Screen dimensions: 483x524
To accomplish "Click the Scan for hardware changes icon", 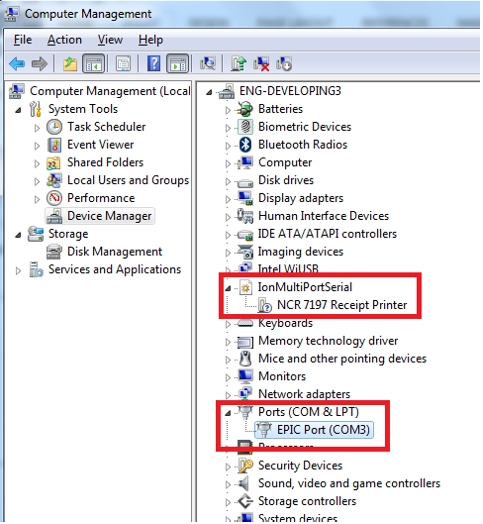I will tap(208, 63).
